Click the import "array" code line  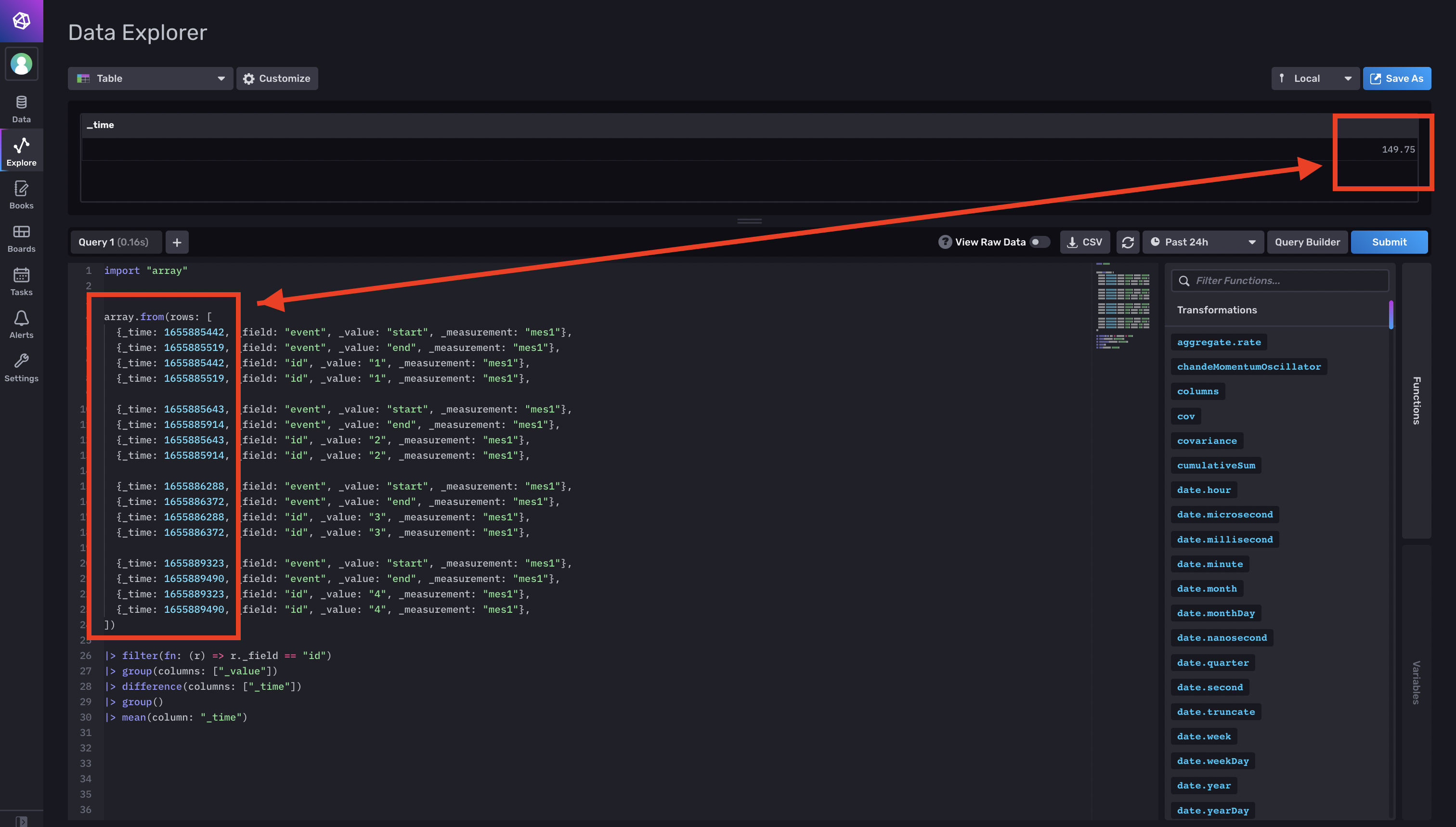145,271
